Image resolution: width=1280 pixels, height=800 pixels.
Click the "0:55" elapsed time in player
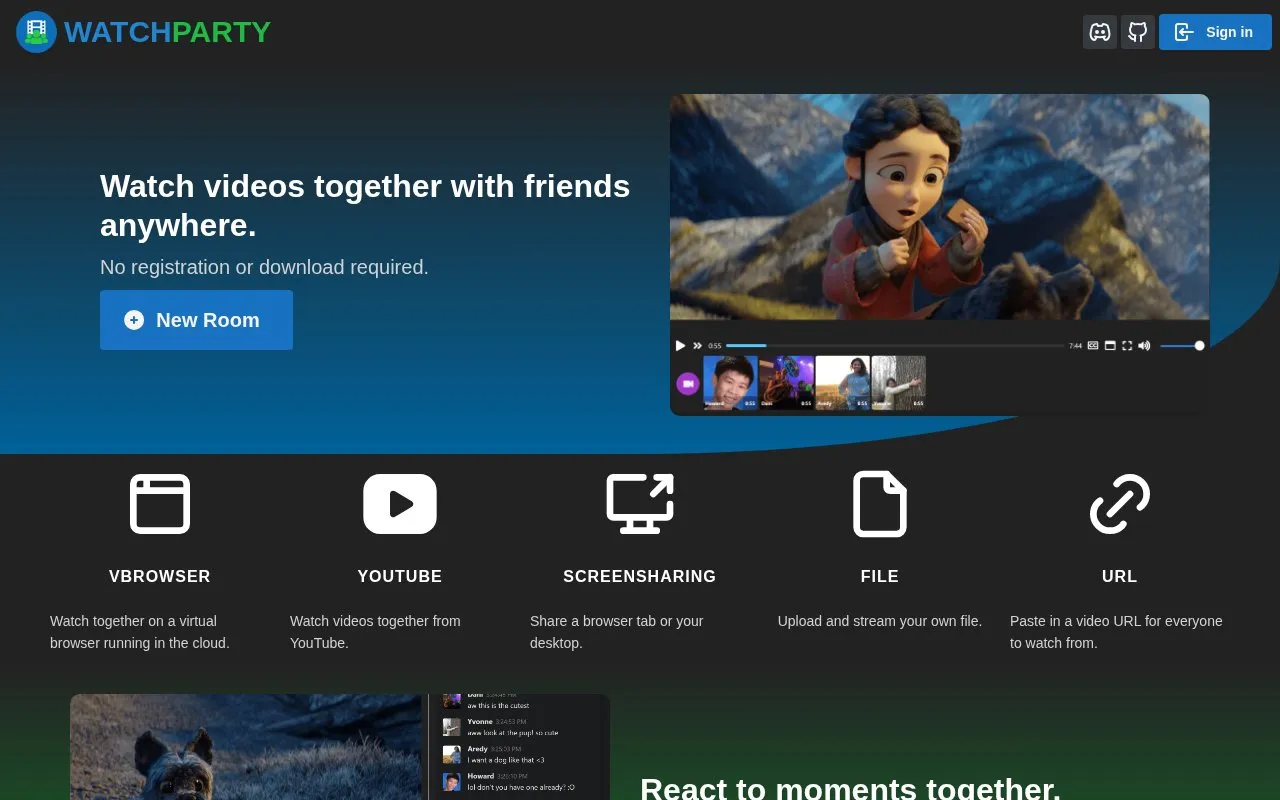pyautogui.click(x=715, y=346)
